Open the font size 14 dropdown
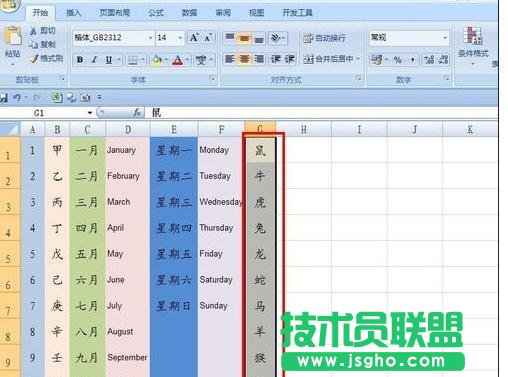 tap(180, 38)
